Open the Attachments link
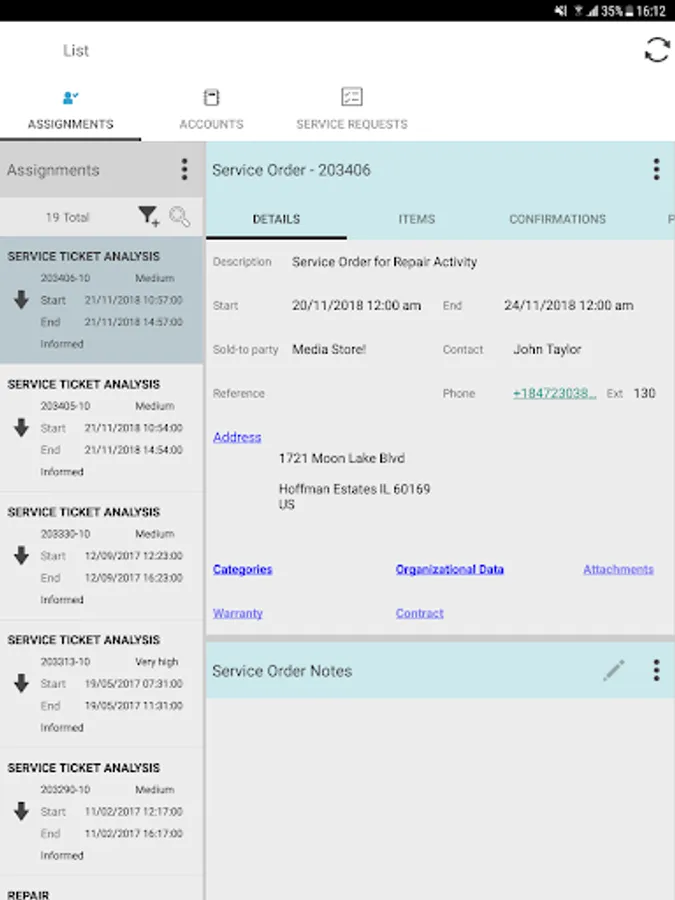675x900 pixels. [x=618, y=569]
